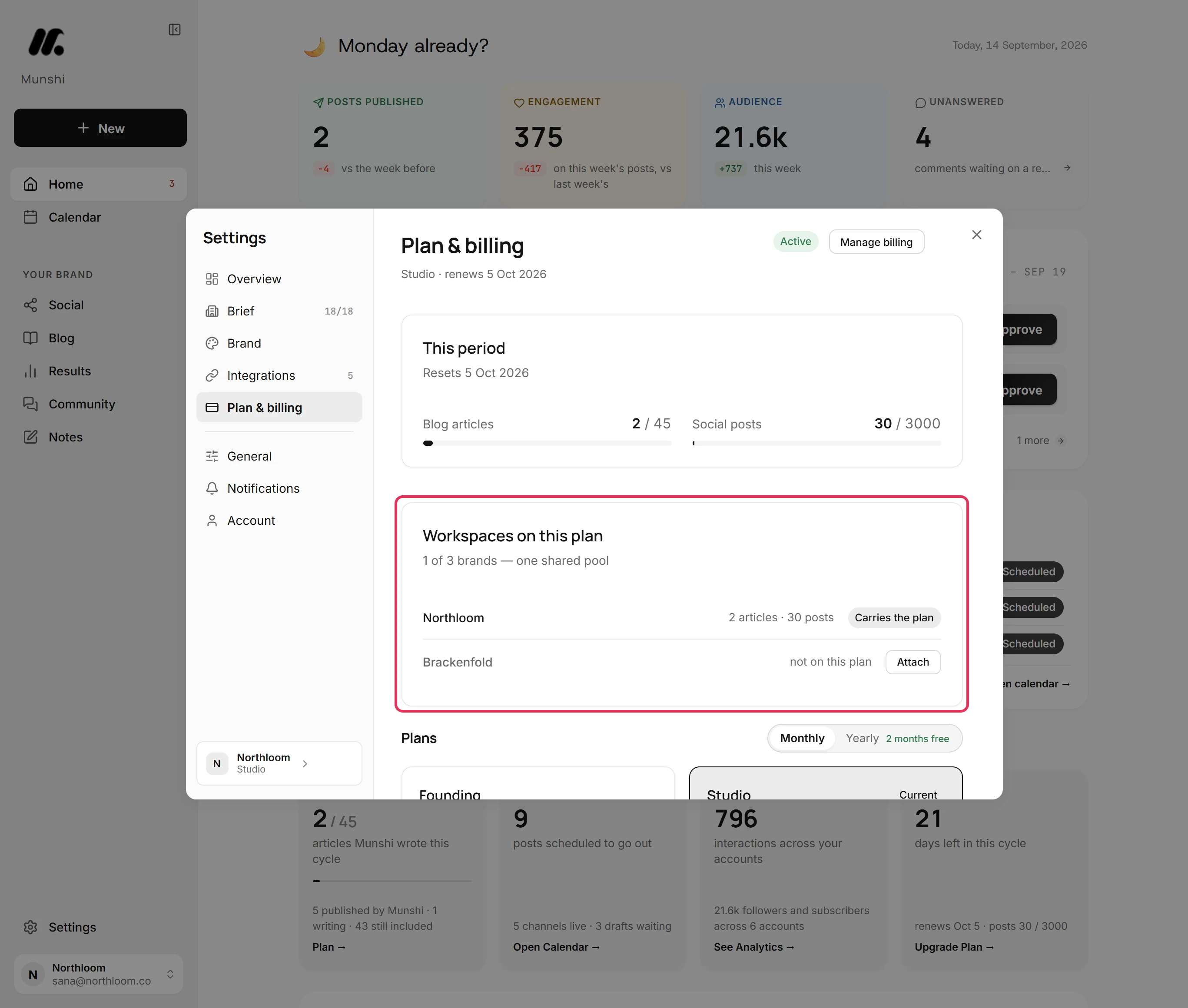The image size is (1188, 1008).
Task: Attach the Brackenfold workspace
Action: pos(913,662)
